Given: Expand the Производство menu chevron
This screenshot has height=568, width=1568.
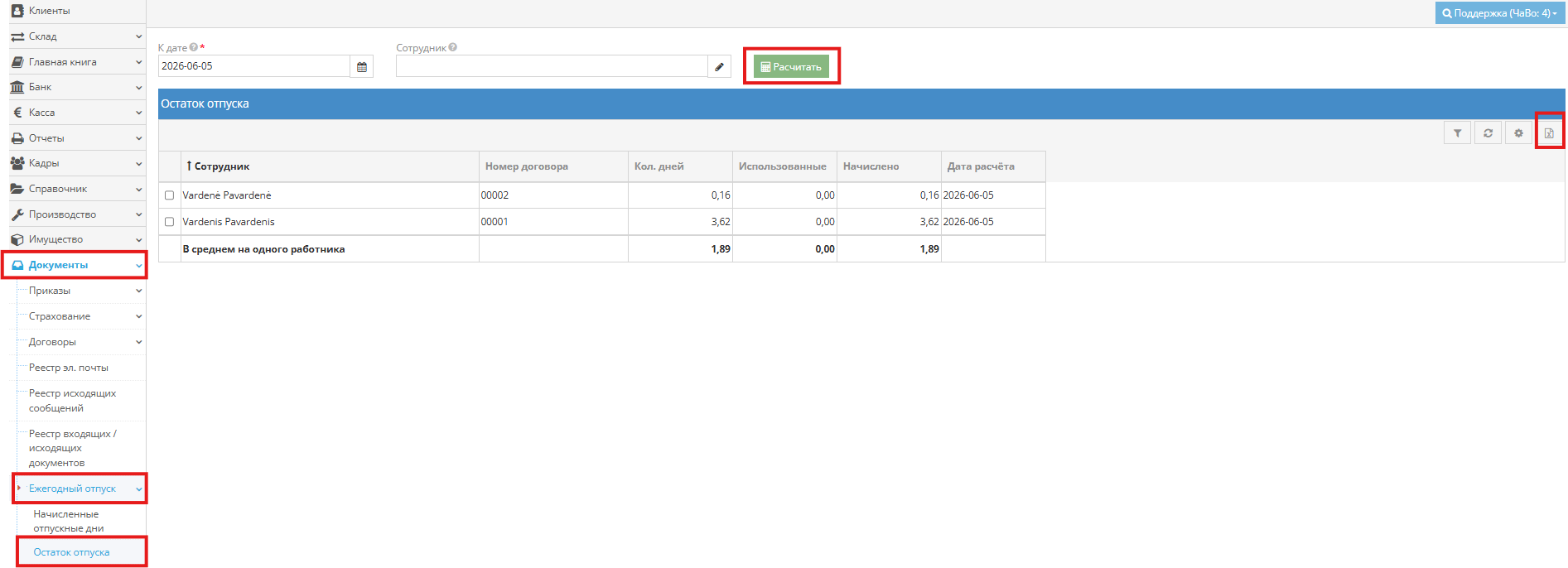Looking at the screenshot, I should (x=138, y=214).
